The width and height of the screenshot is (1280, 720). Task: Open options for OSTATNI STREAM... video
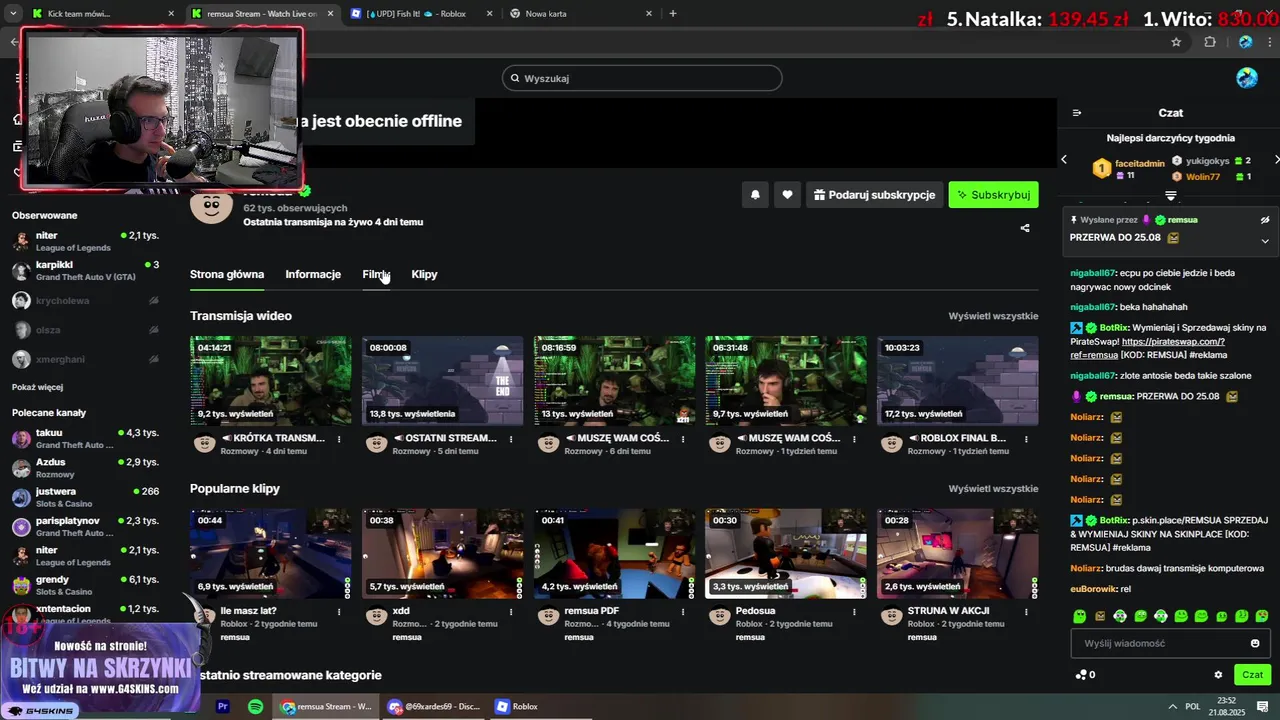[x=511, y=439]
